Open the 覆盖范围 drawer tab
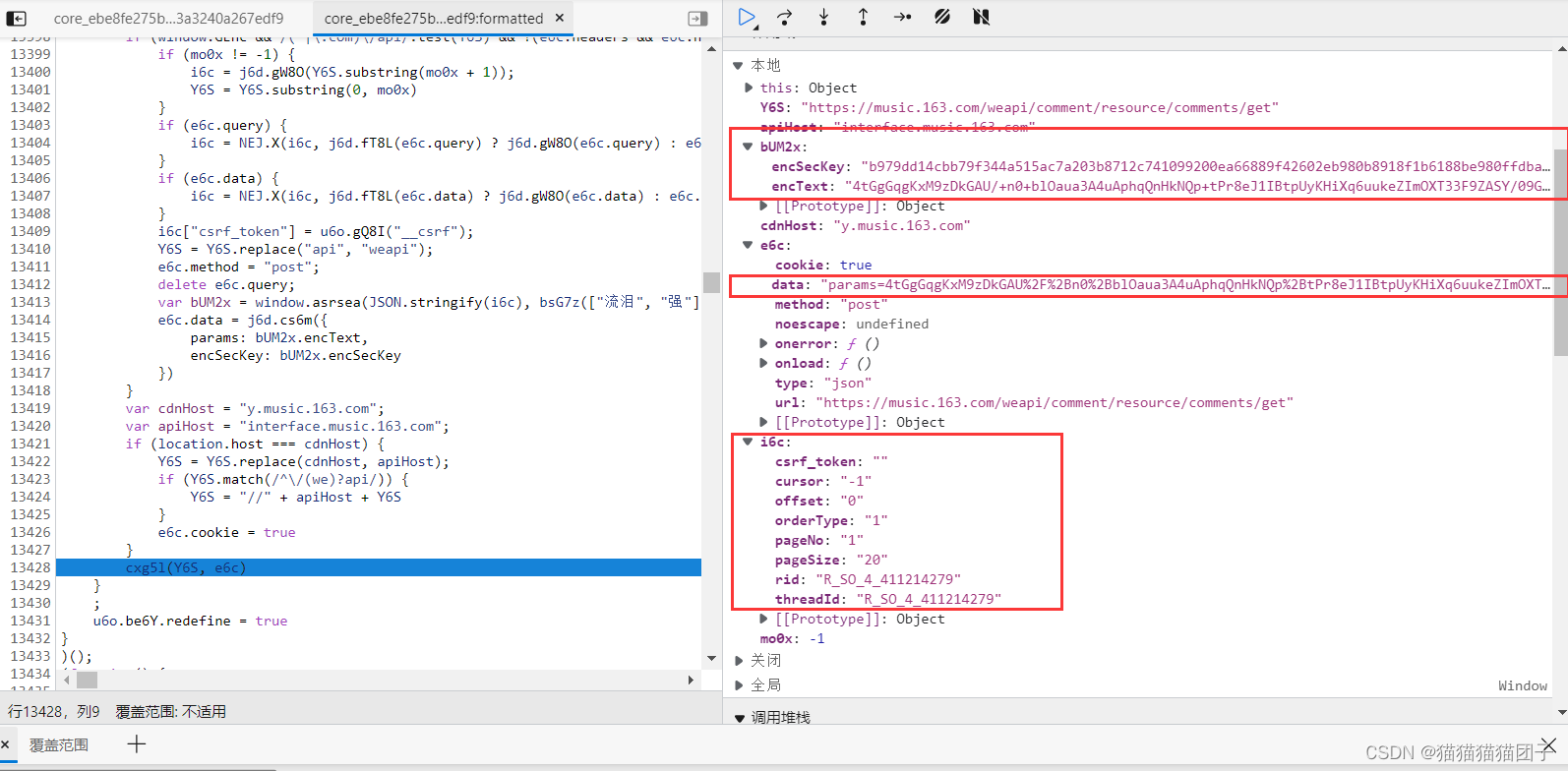 (x=59, y=744)
